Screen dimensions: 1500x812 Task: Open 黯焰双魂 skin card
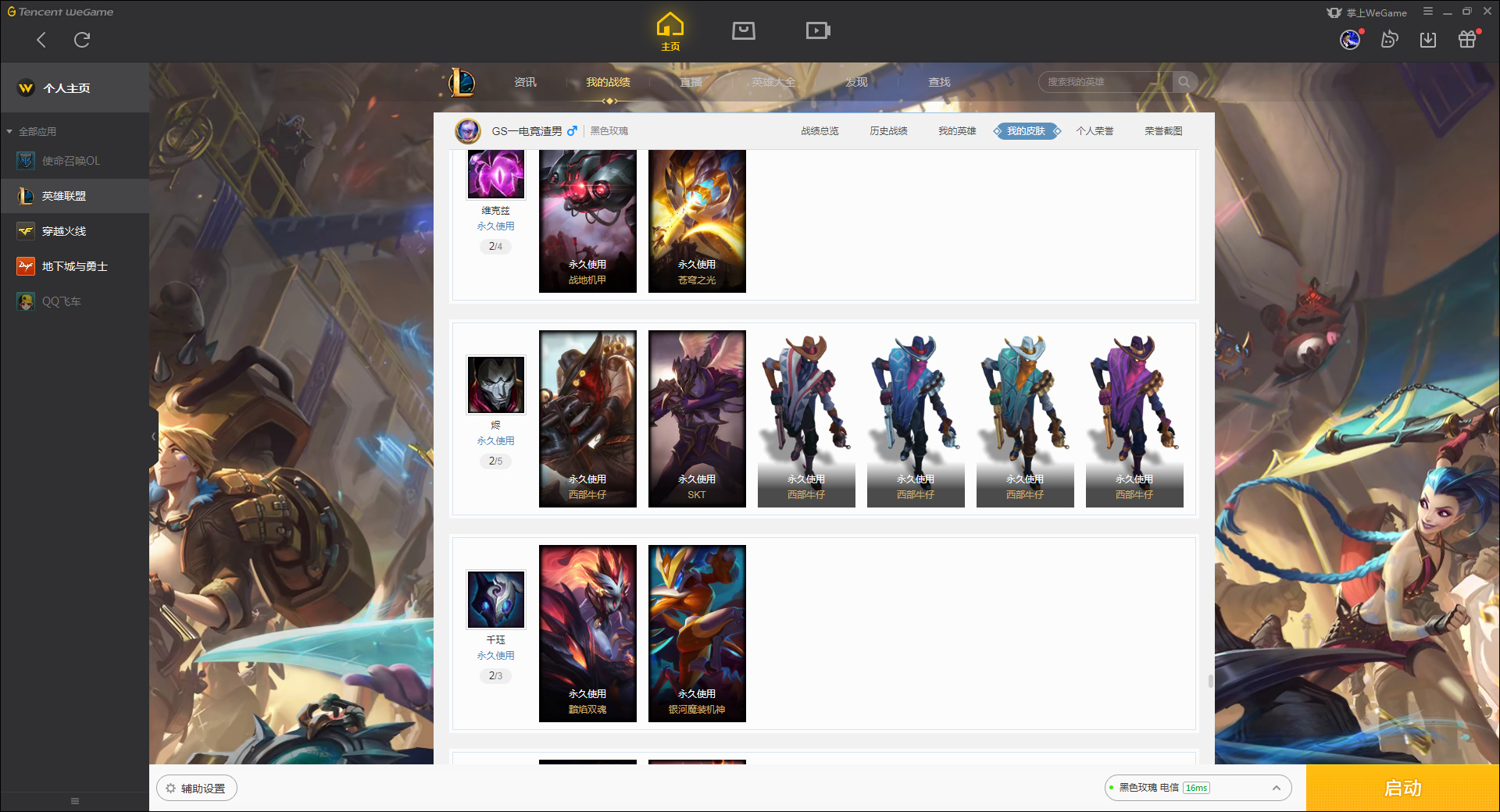[587, 633]
